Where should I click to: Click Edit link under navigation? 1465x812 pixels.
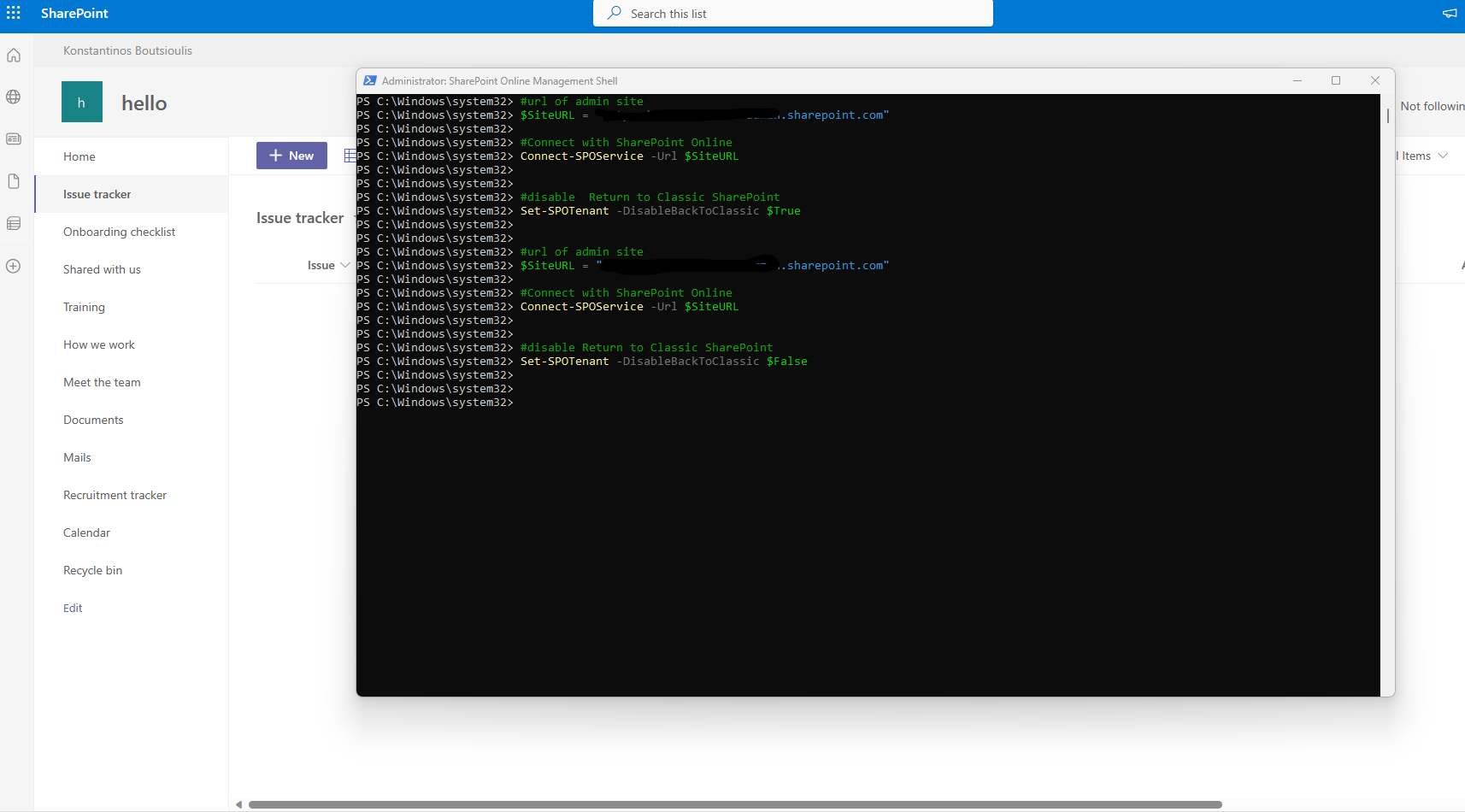[73, 608]
